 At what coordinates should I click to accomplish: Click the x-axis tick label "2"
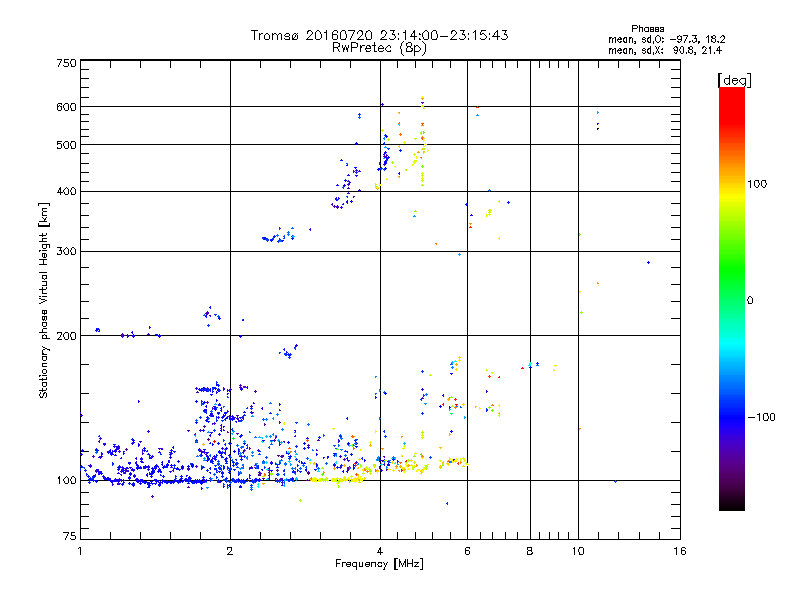tap(230, 551)
